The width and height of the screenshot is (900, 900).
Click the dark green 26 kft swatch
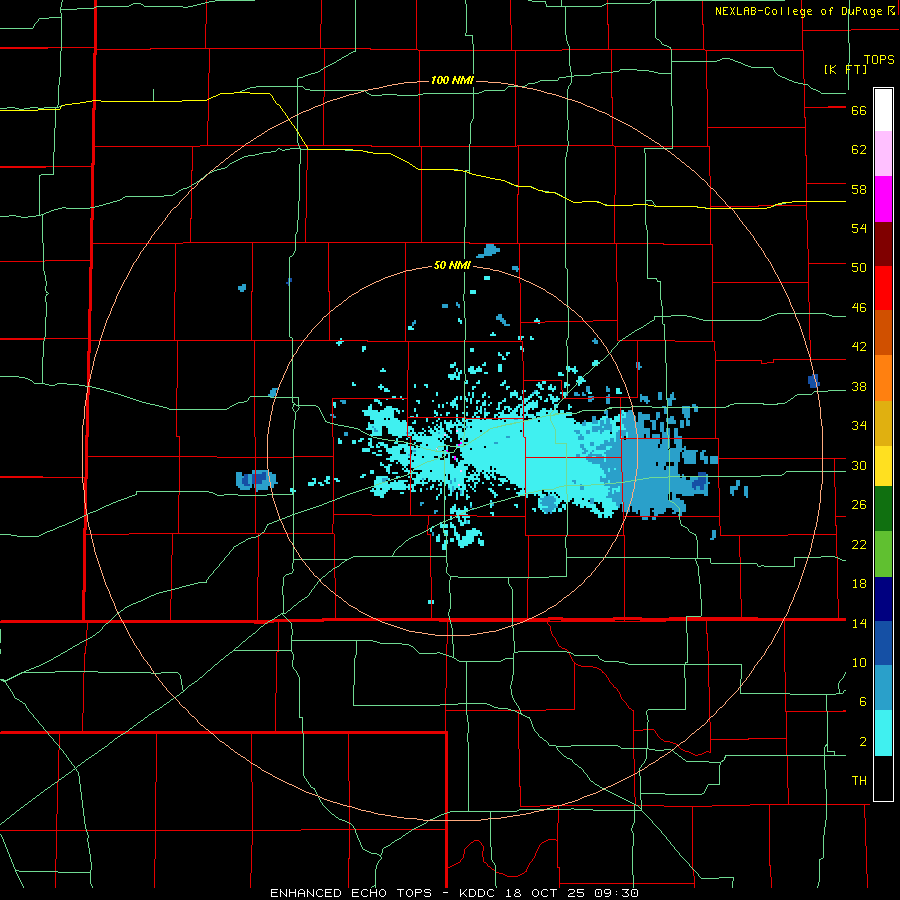point(883,509)
